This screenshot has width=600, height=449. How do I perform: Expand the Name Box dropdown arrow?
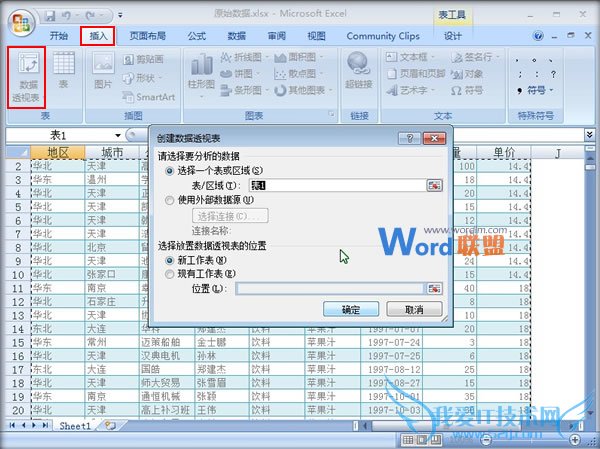[118, 135]
